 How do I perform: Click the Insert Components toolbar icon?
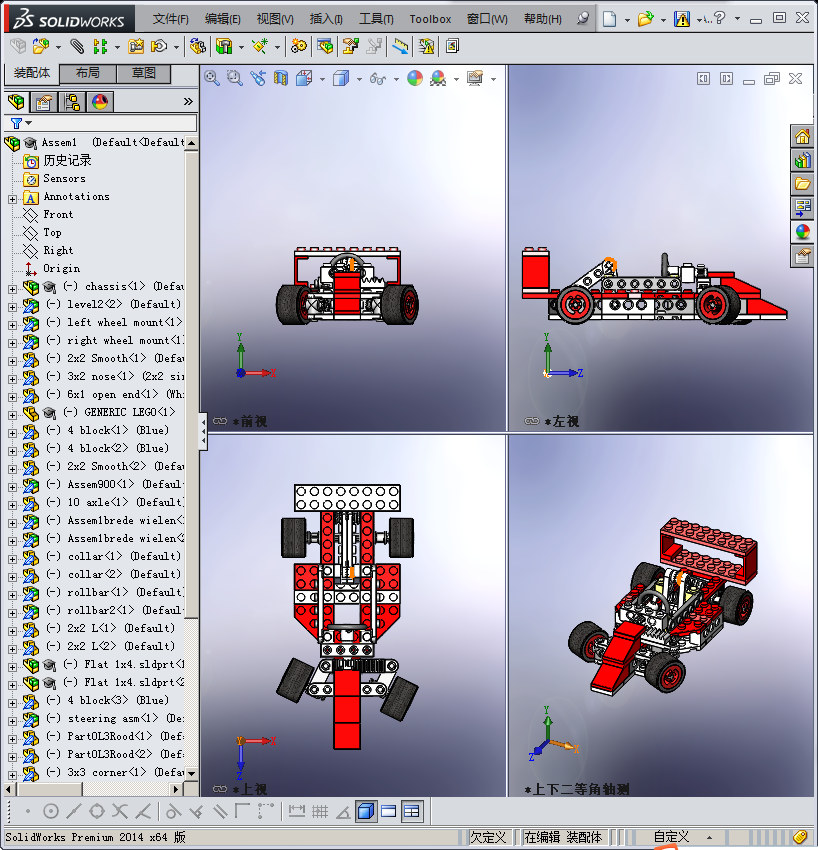point(41,47)
